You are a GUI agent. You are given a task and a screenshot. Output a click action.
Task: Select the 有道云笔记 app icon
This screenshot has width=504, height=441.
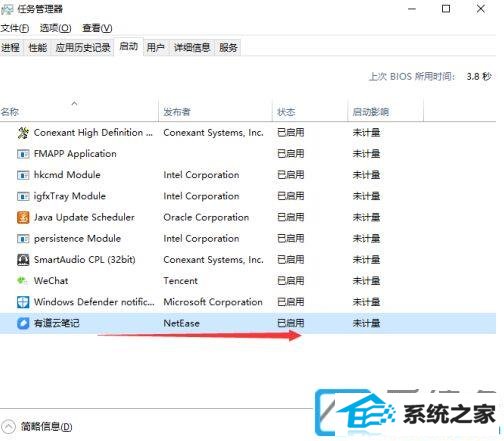(23, 323)
